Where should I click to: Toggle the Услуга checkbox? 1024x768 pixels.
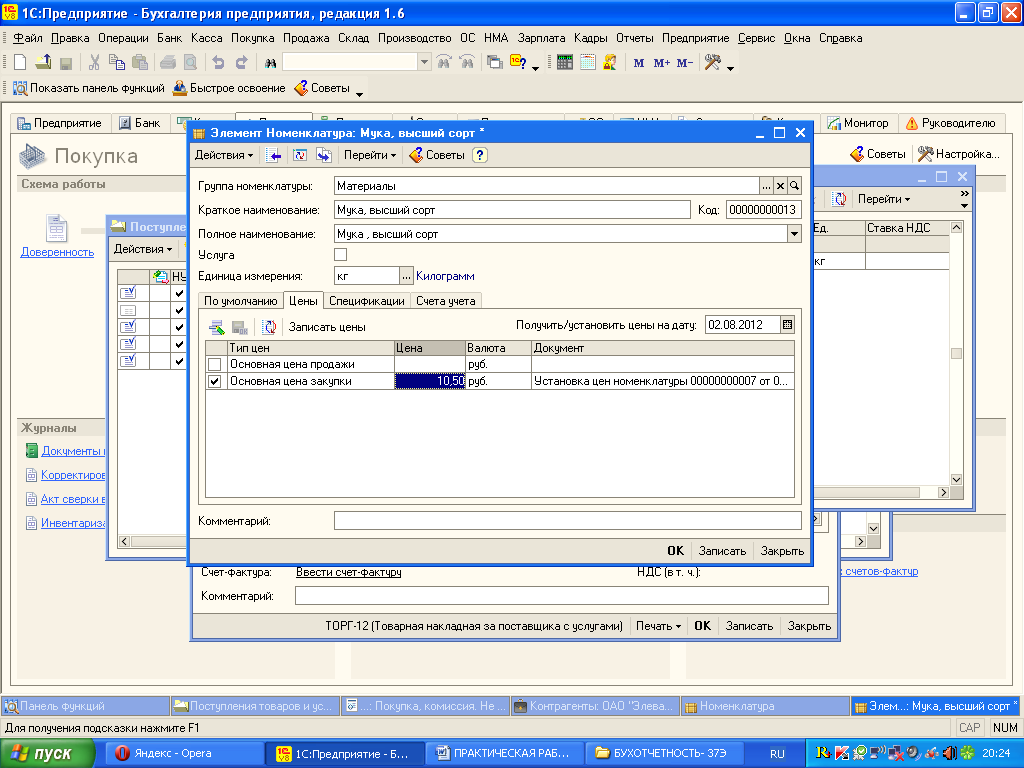(340, 255)
